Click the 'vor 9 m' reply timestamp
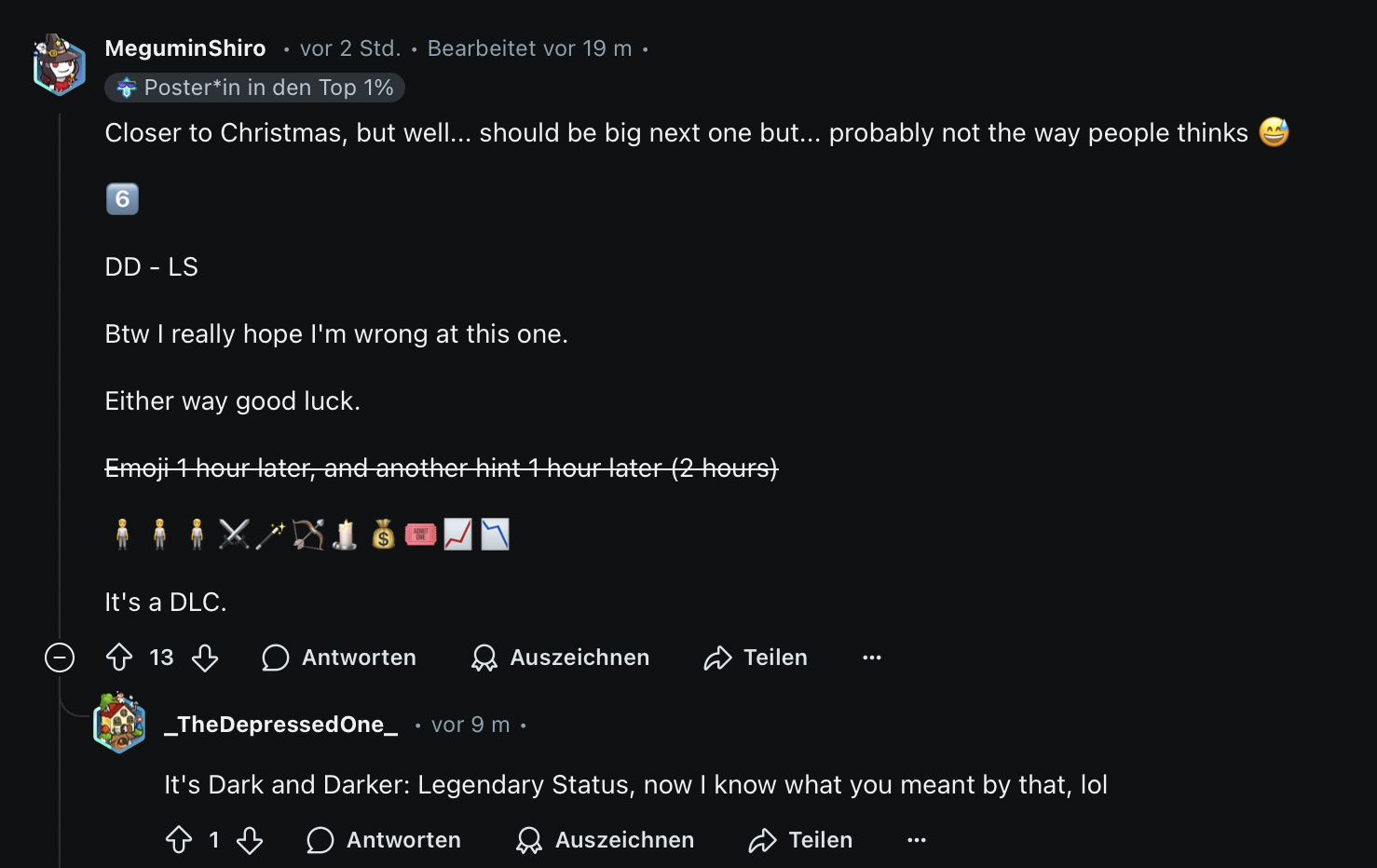 coord(470,725)
